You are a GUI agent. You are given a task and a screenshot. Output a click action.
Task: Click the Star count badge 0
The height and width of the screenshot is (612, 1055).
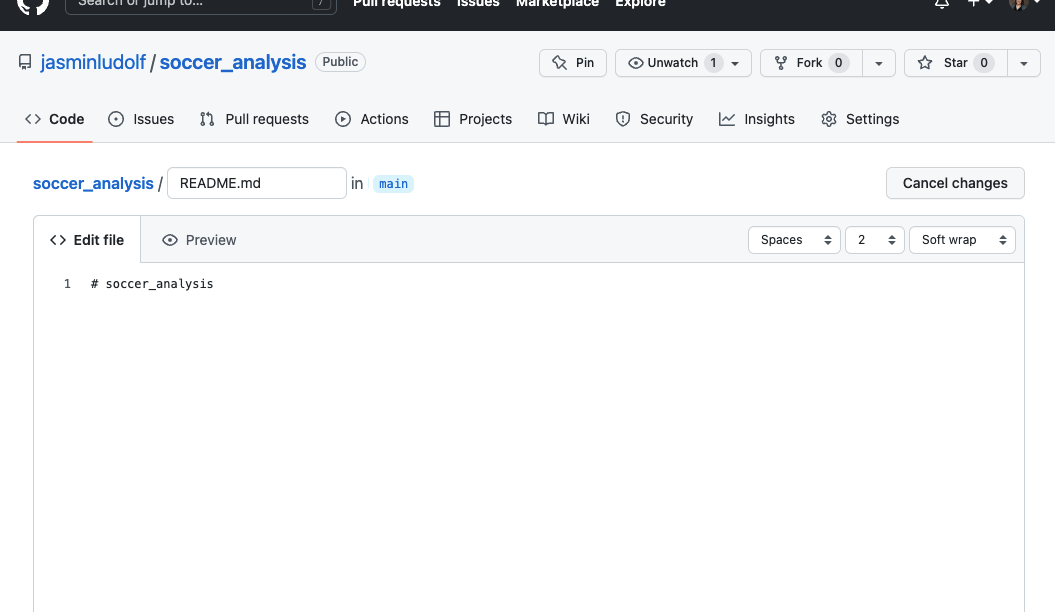coord(984,63)
